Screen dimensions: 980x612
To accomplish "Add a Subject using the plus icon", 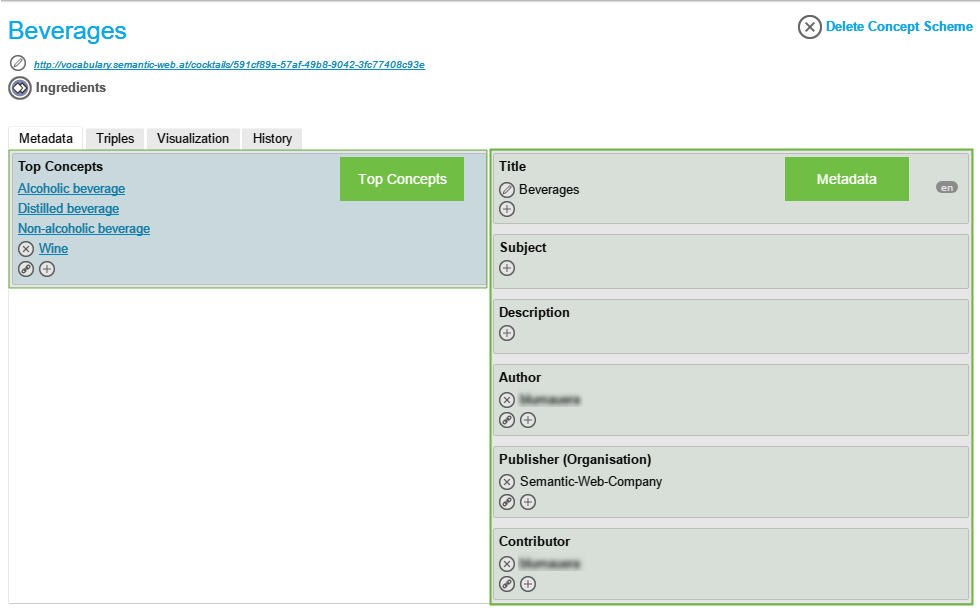I will coord(507,268).
